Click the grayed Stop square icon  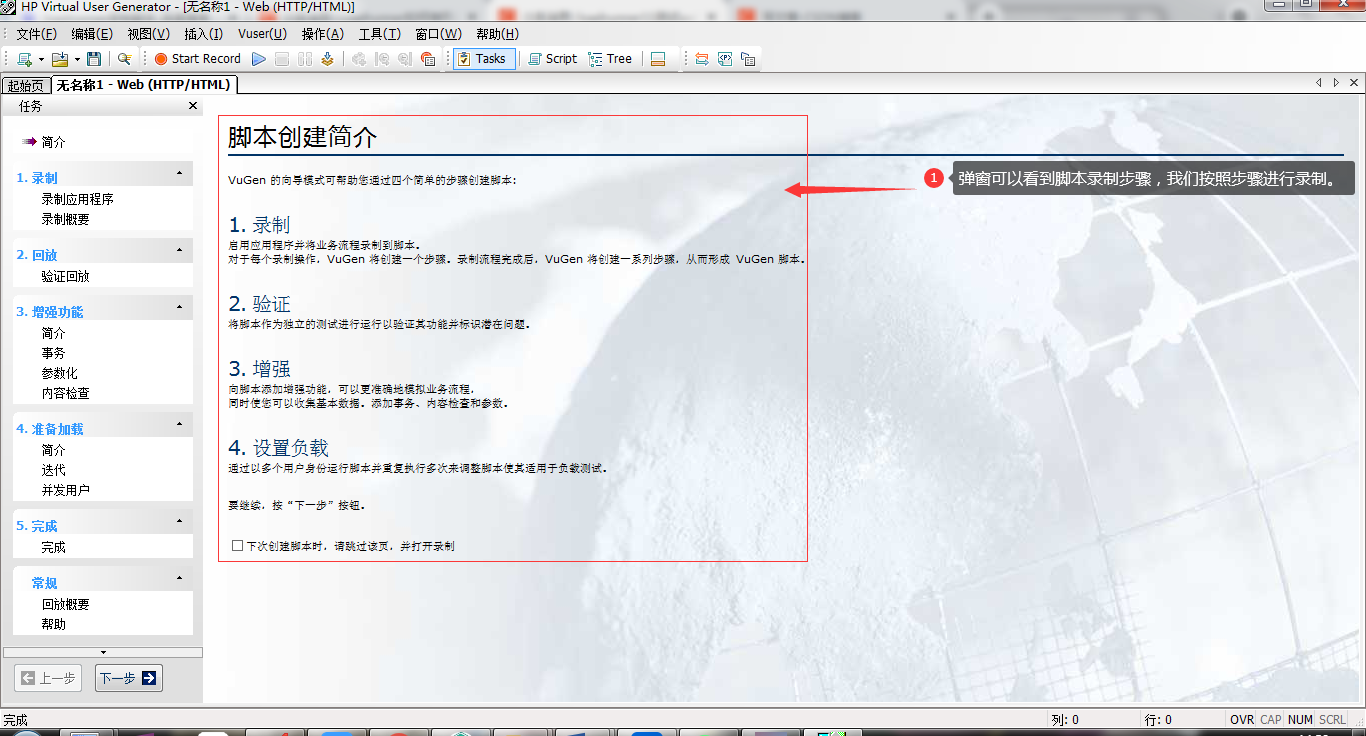282,59
